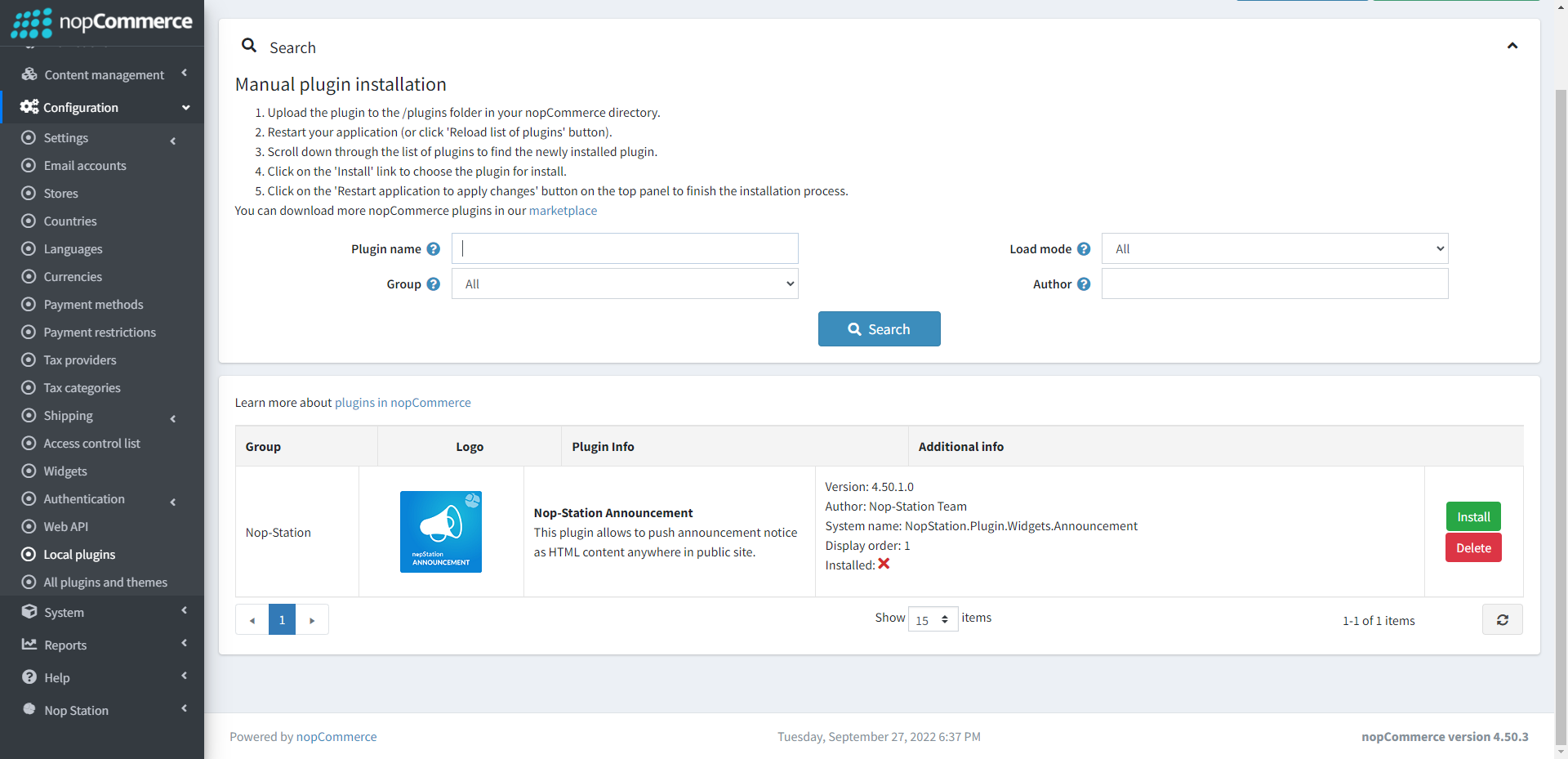
Task: Click the Nop-Station group cell
Action: (x=297, y=532)
